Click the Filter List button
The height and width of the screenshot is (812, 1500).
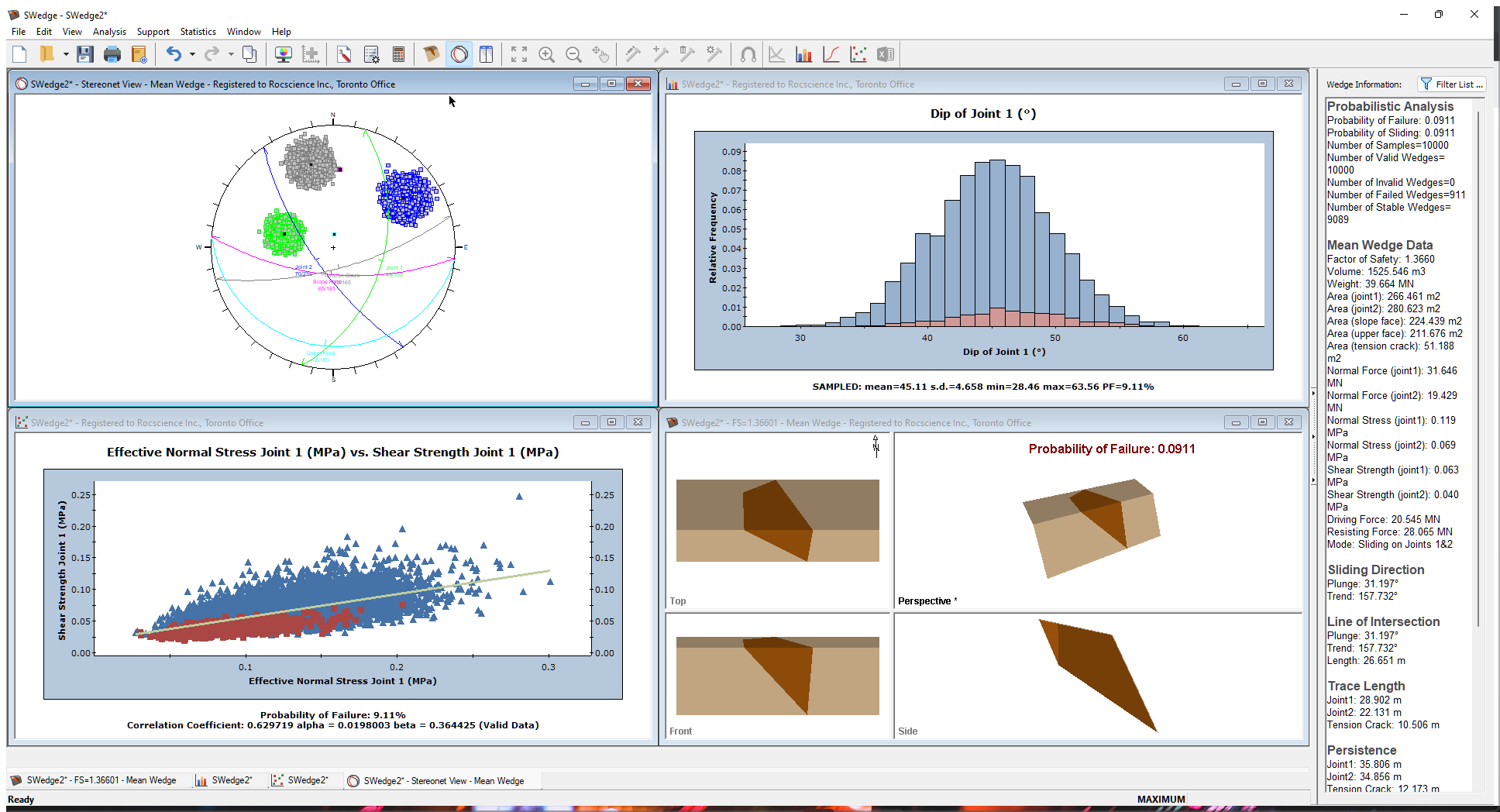coord(1451,84)
